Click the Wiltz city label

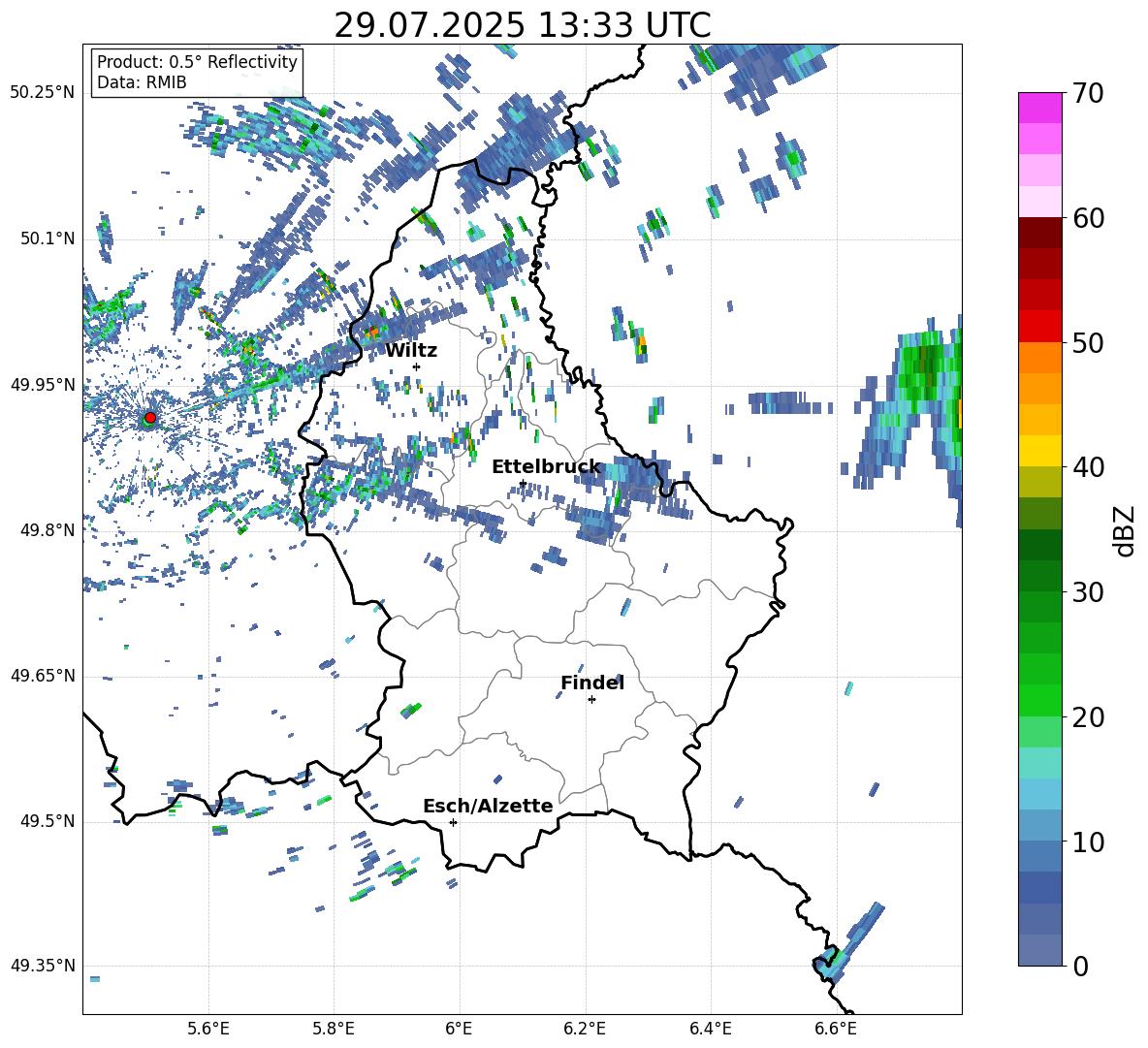click(411, 350)
